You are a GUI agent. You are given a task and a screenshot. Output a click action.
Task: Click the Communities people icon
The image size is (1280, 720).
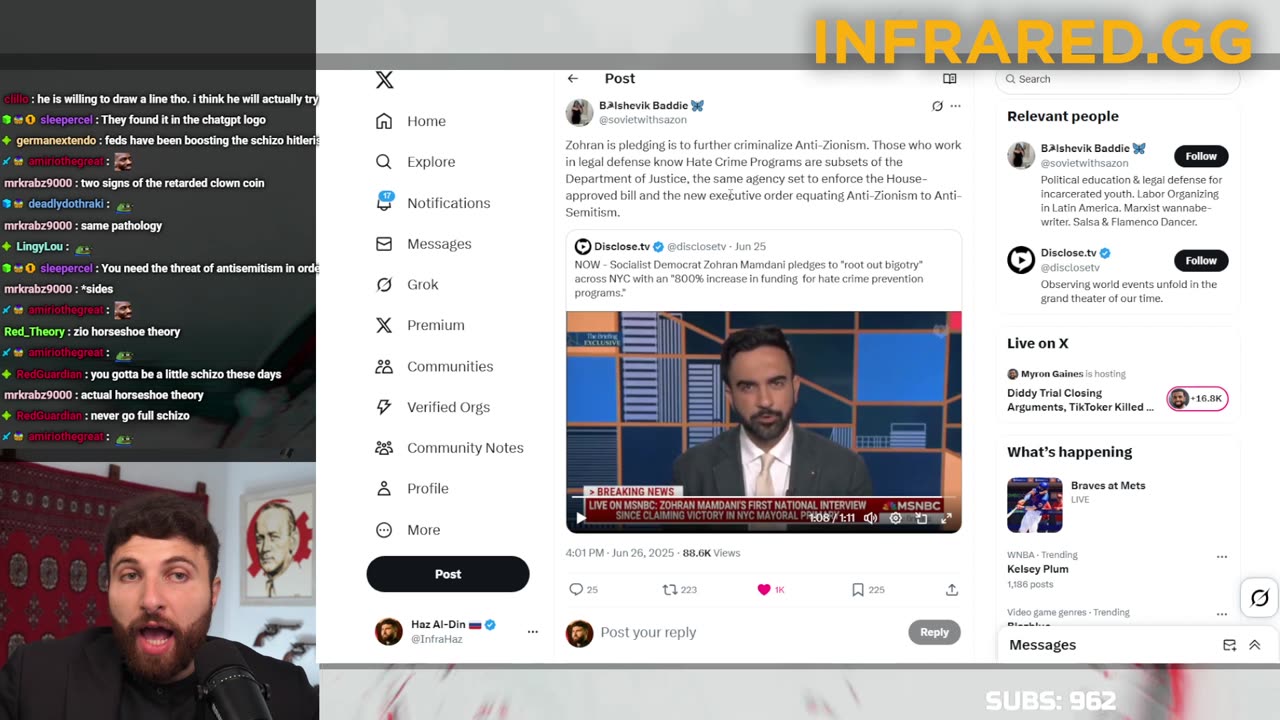coord(384,366)
